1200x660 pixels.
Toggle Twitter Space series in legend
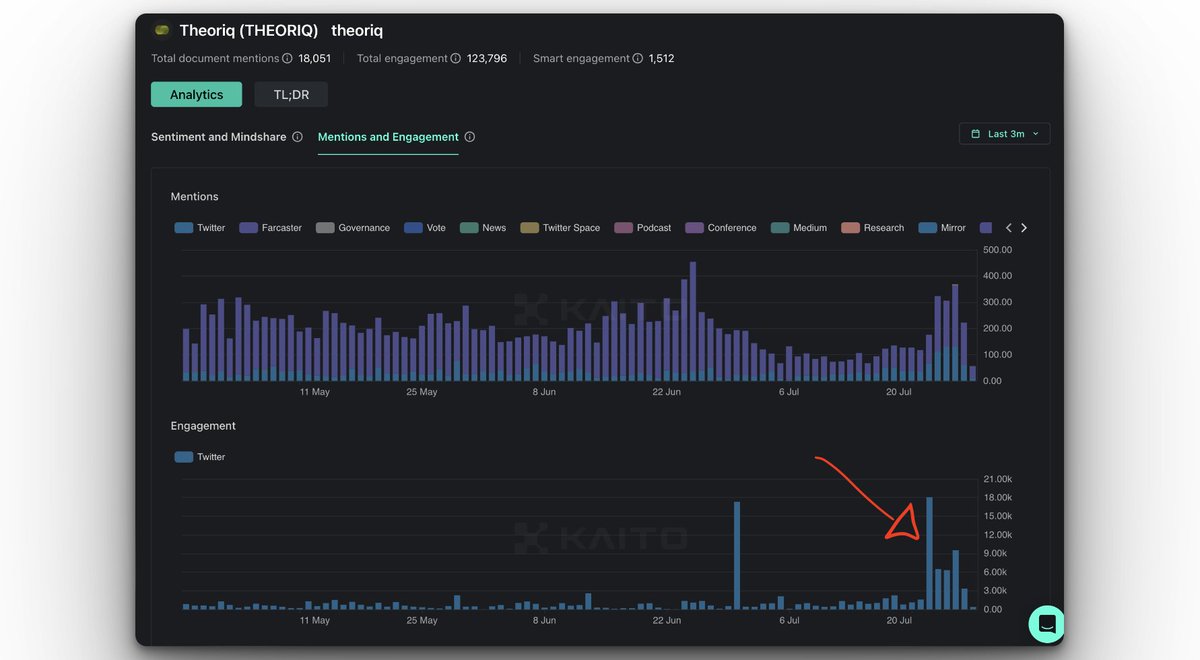(560, 228)
